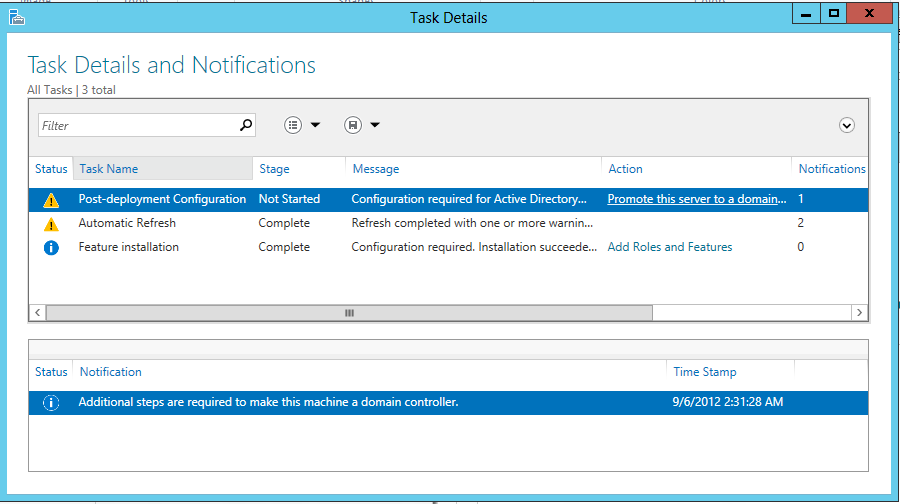Sort by the Task Name column header
This screenshot has width=900, height=504.
click(x=162, y=169)
